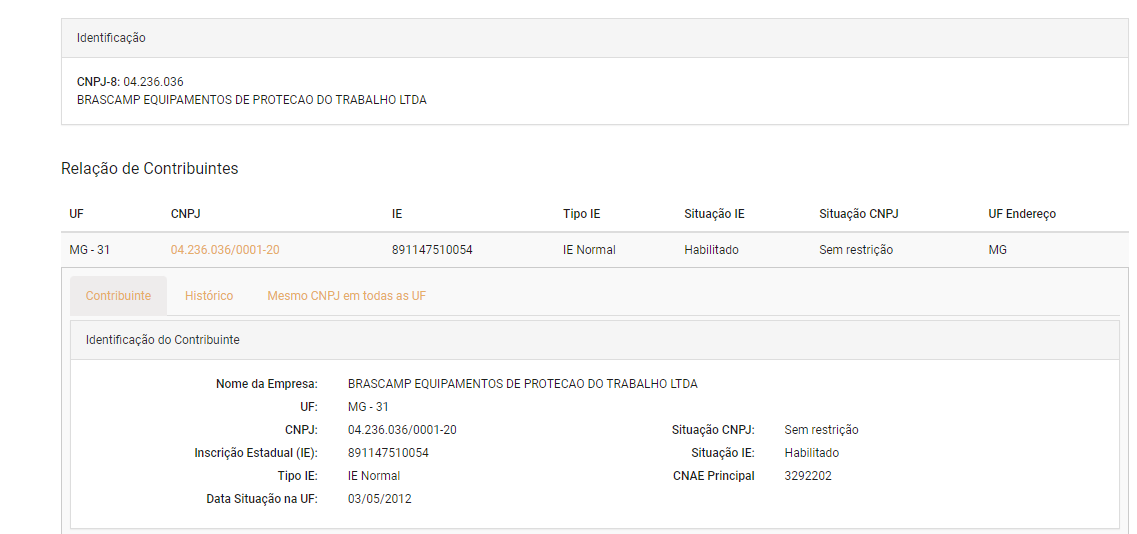Image resolution: width=1137 pixels, height=534 pixels.
Task: Click the CNPJ column header
Action: pyautogui.click(x=184, y=214)
